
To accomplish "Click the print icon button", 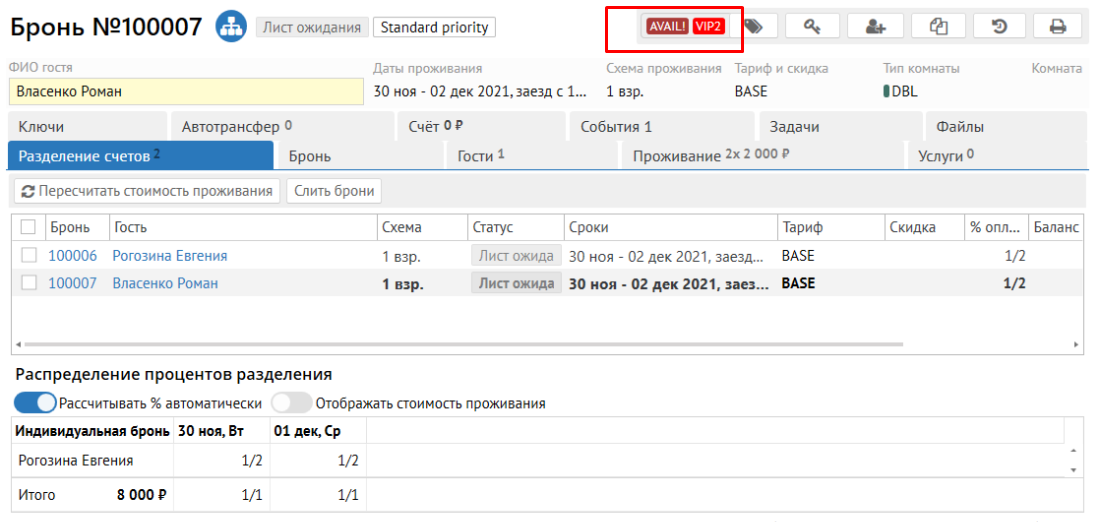I will tap(1057, 27).
